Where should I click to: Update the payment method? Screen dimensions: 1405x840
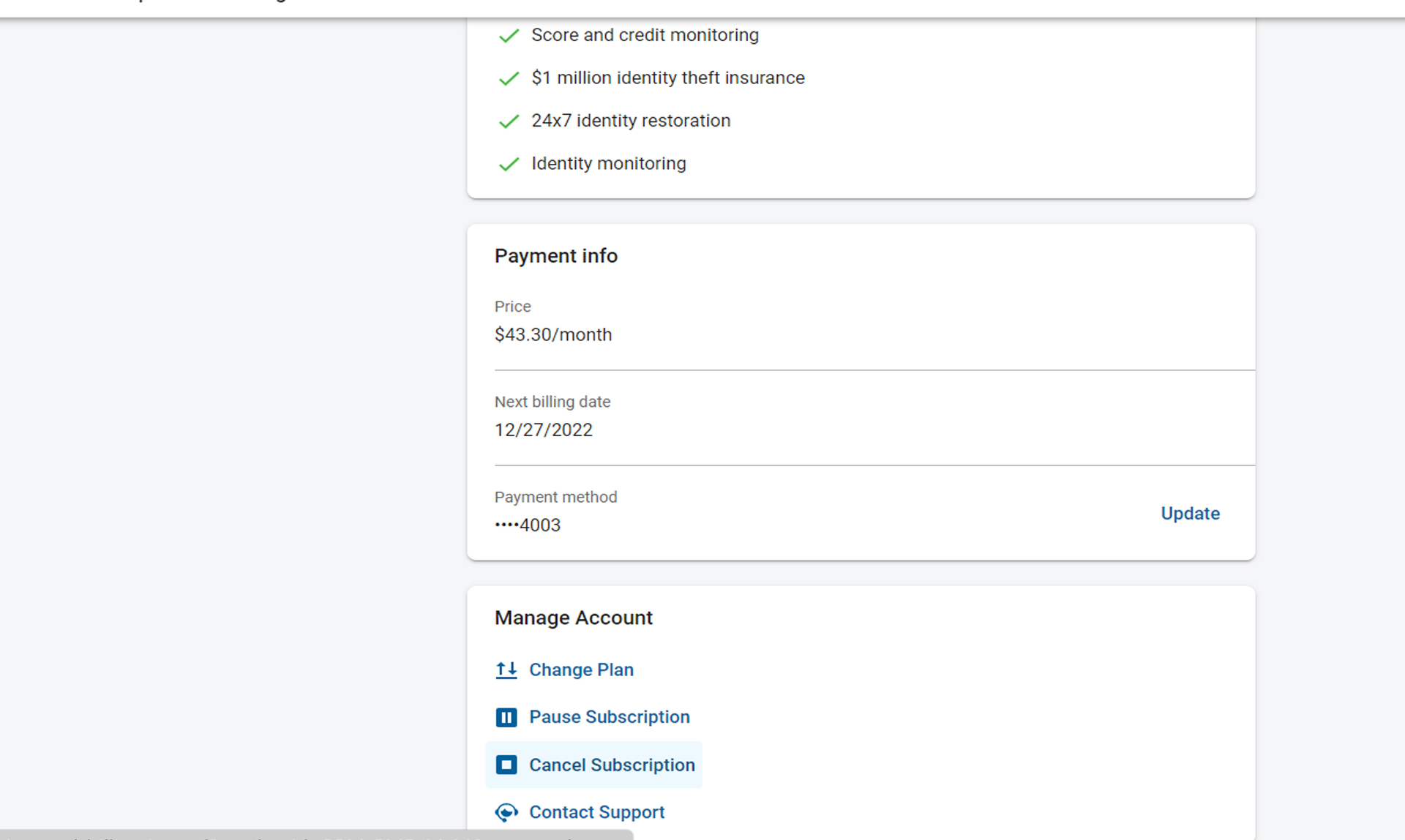pyautogui.click(x=1190, y=513)
